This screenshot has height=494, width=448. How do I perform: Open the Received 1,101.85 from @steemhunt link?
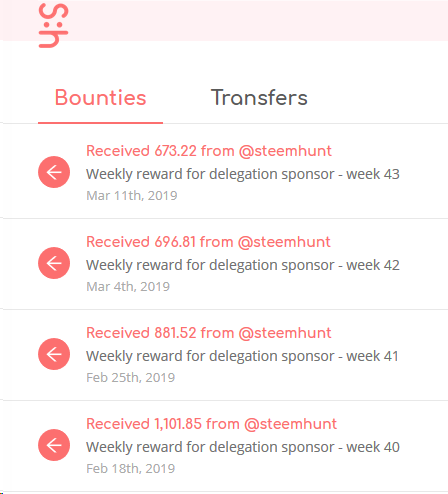coord(211,424)
